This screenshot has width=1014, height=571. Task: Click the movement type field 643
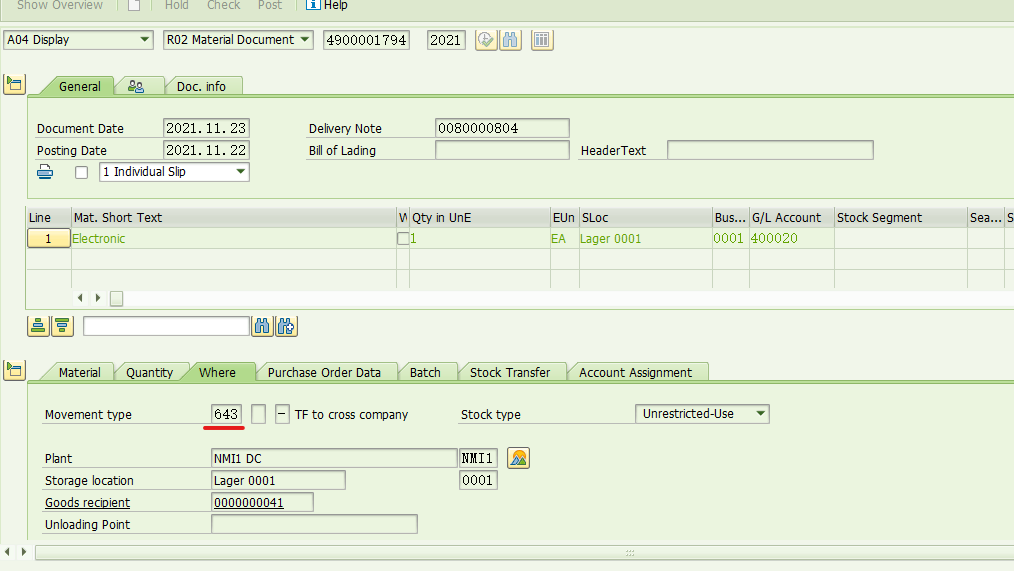pos(226,414)
